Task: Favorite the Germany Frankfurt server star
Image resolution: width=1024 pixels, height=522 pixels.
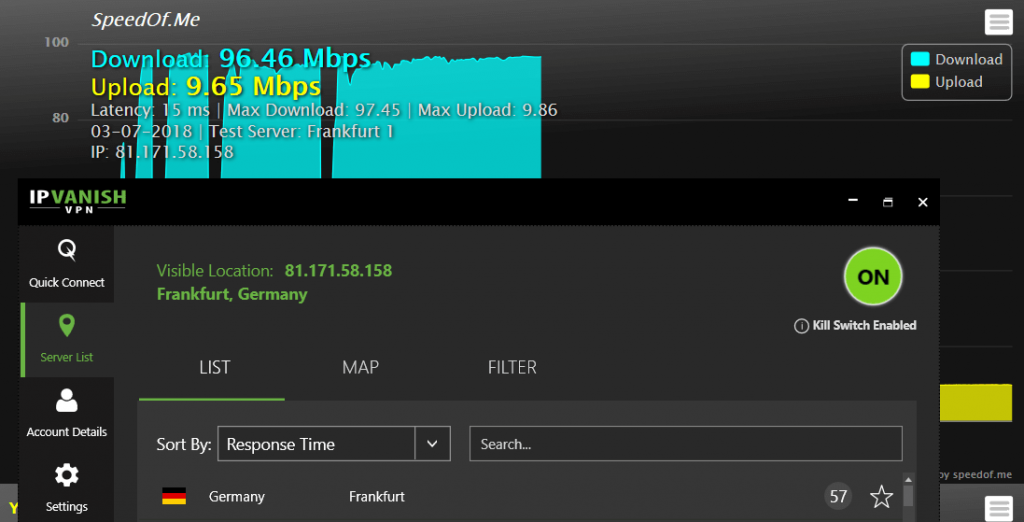Action: tap(881, 497)
